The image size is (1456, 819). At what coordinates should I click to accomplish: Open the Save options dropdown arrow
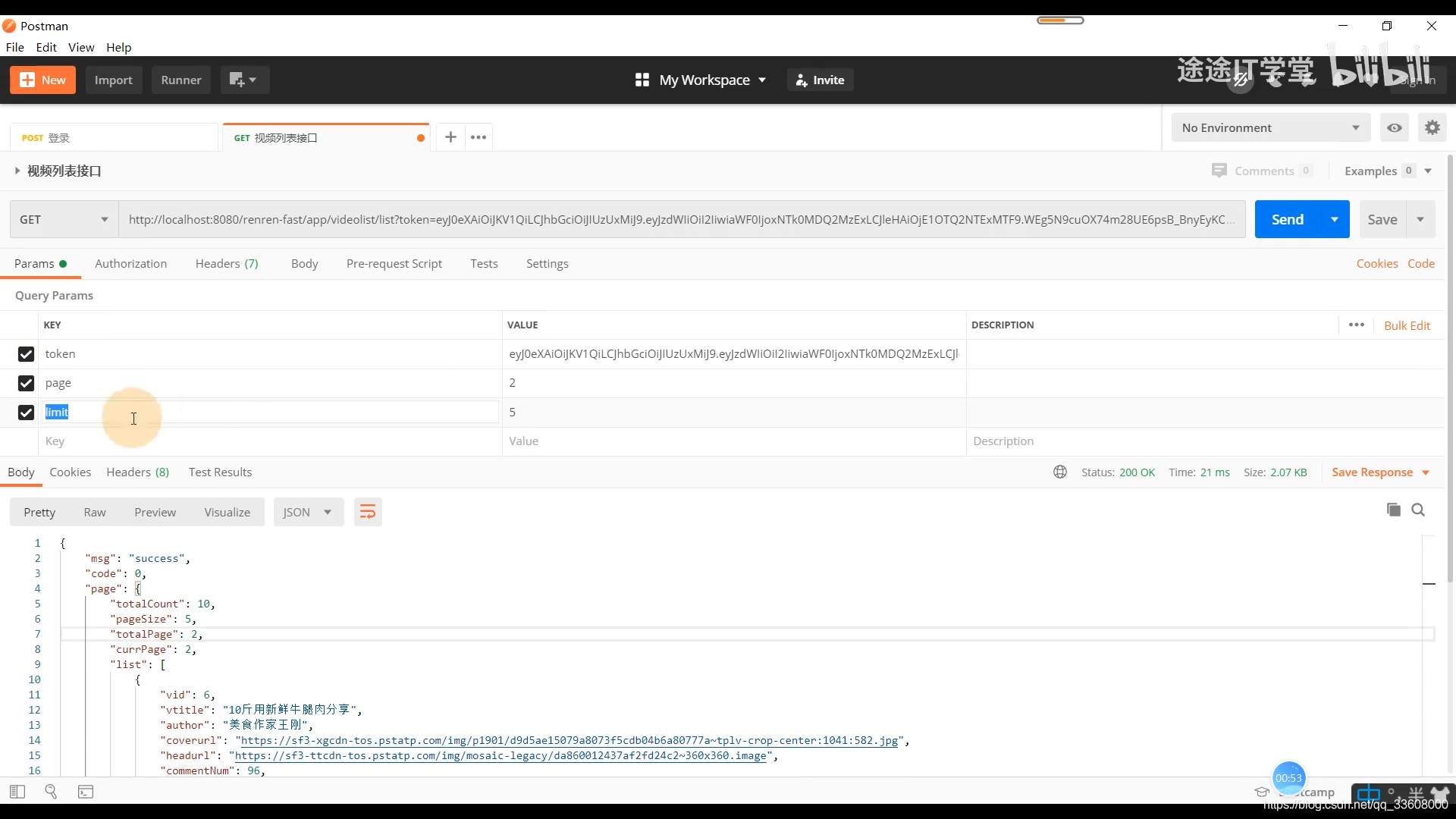[1420, 219]
